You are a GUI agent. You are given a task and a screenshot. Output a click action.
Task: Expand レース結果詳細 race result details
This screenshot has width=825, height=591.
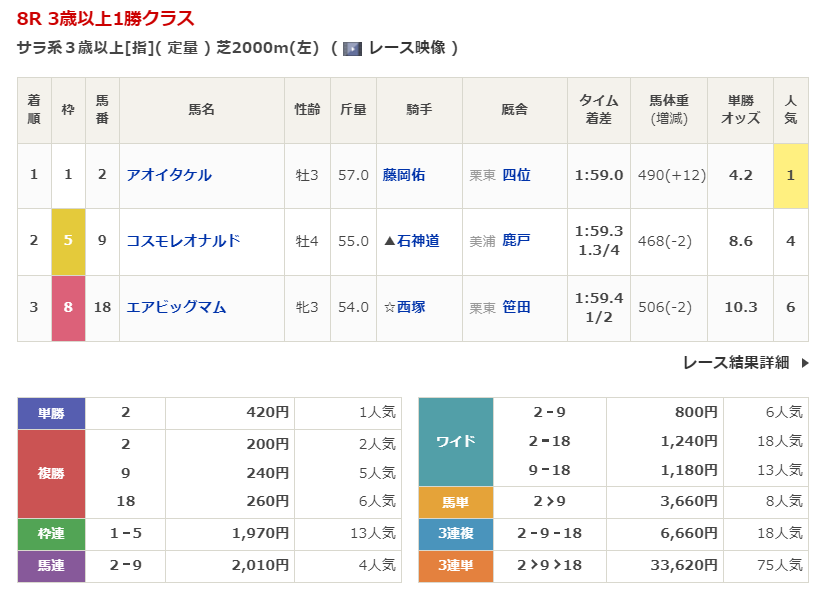[x=736, y=363]
